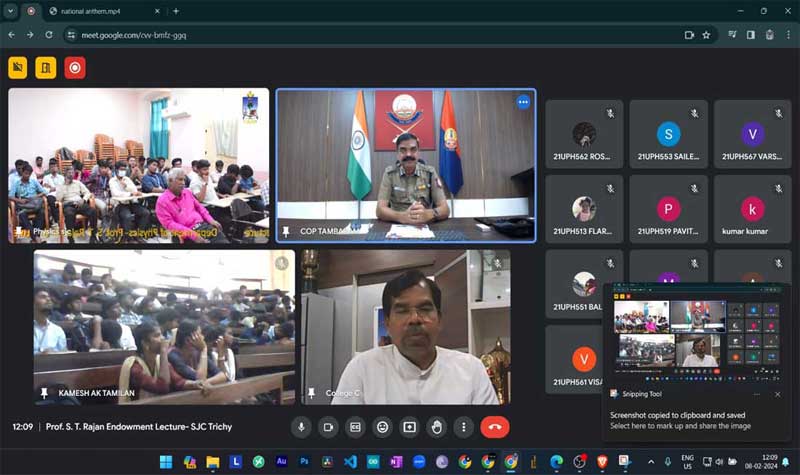Click the address bar showing meet.google.com
800x475 pixels.
(x=378, y=35)
